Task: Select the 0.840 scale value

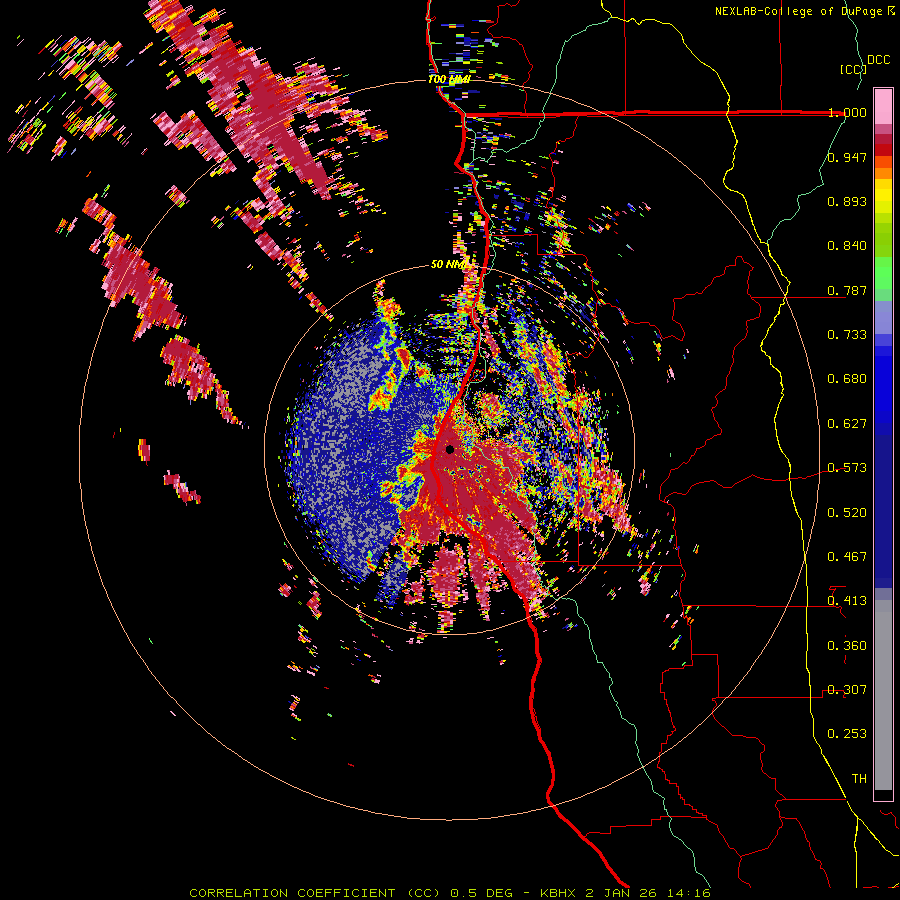Action: (x=847, y=246)
